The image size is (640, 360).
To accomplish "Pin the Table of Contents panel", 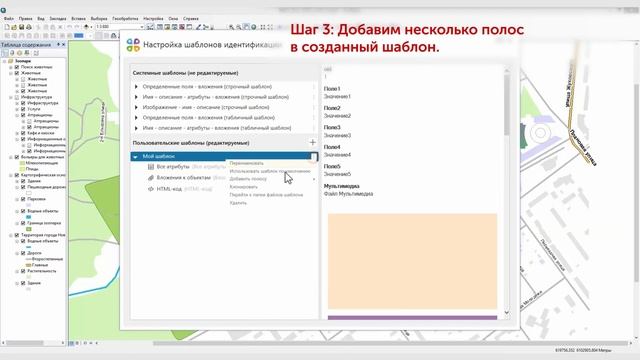I will point(58,44).
